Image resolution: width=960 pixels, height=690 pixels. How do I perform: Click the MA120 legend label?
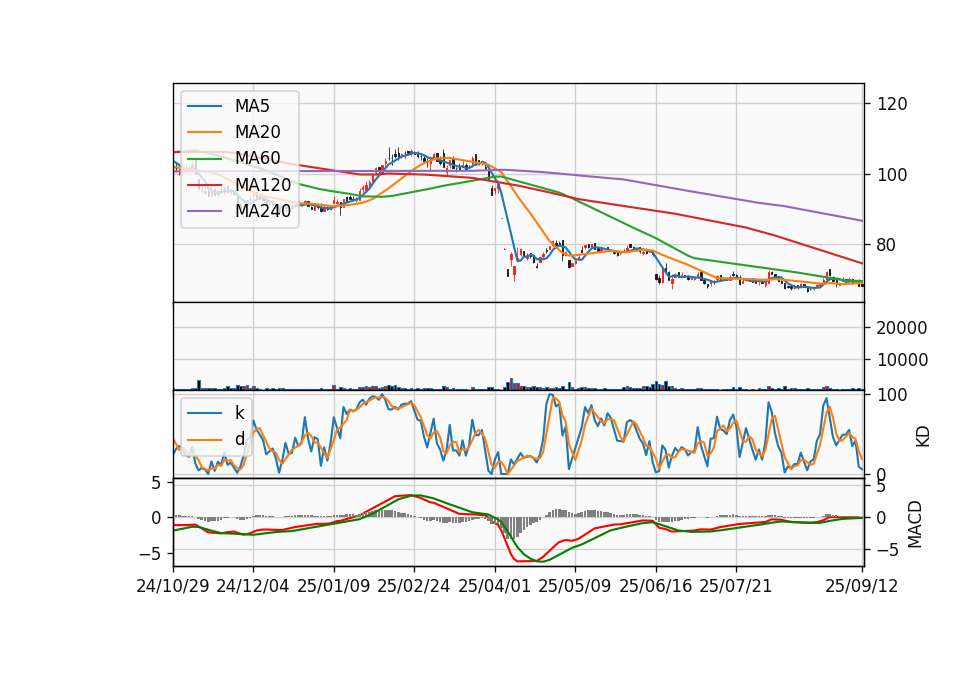point(263,184)
